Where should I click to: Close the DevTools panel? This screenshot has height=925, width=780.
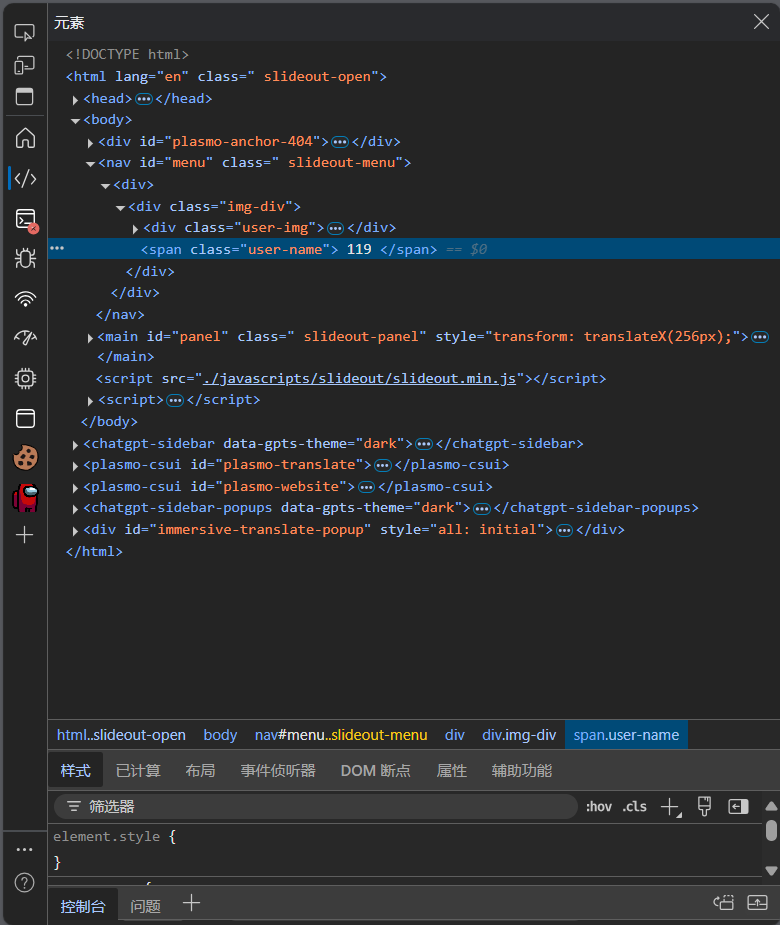click(x=761, y=22)
